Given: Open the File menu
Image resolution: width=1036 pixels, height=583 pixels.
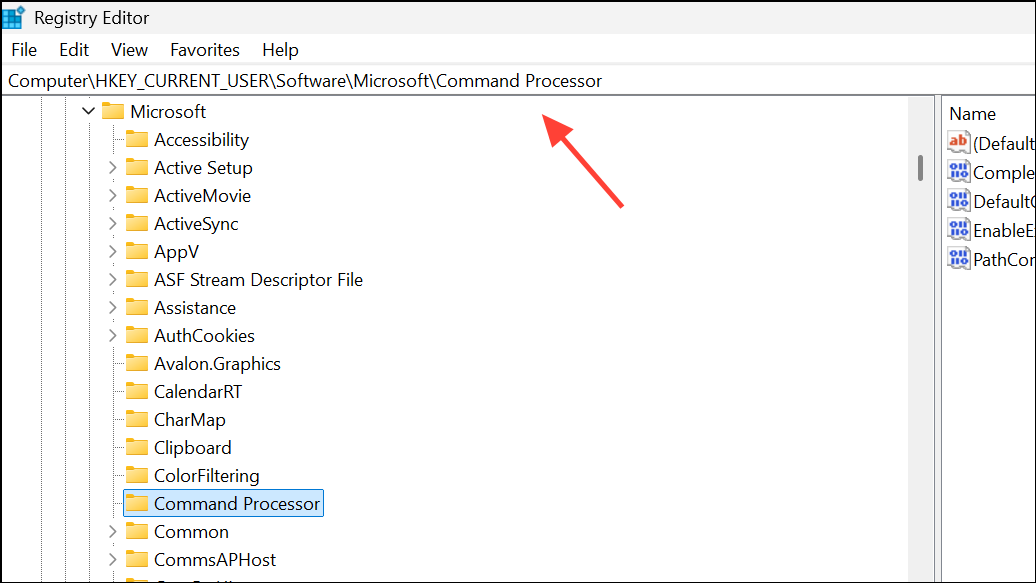Looking at the screenshot, I should click(x=24, y=50).
